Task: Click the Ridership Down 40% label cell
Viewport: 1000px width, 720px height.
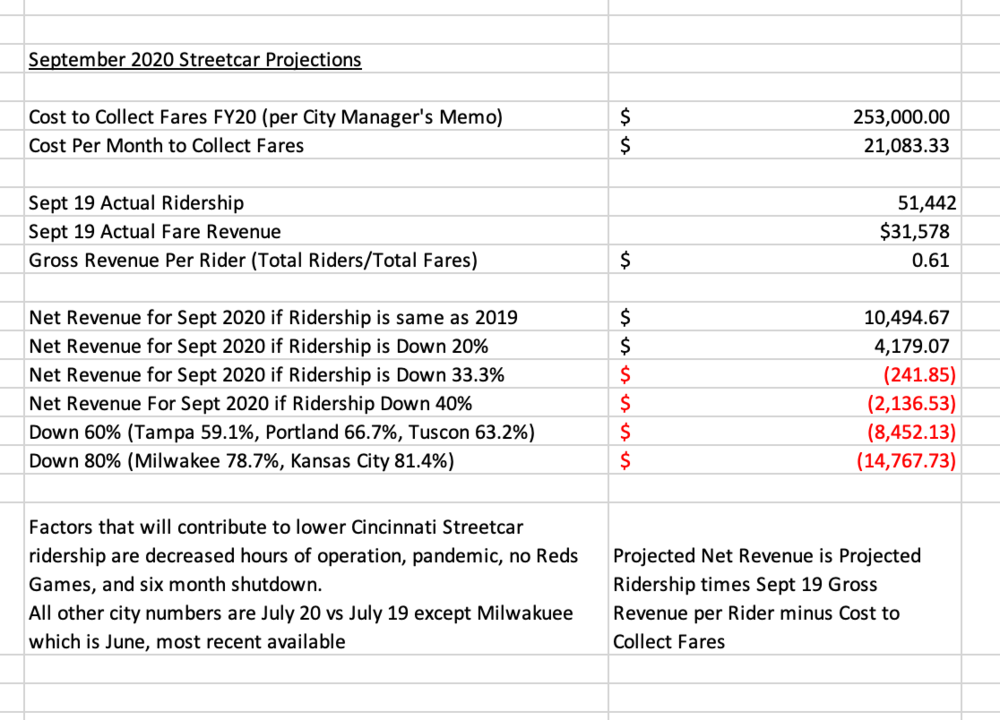Action: 316,403
